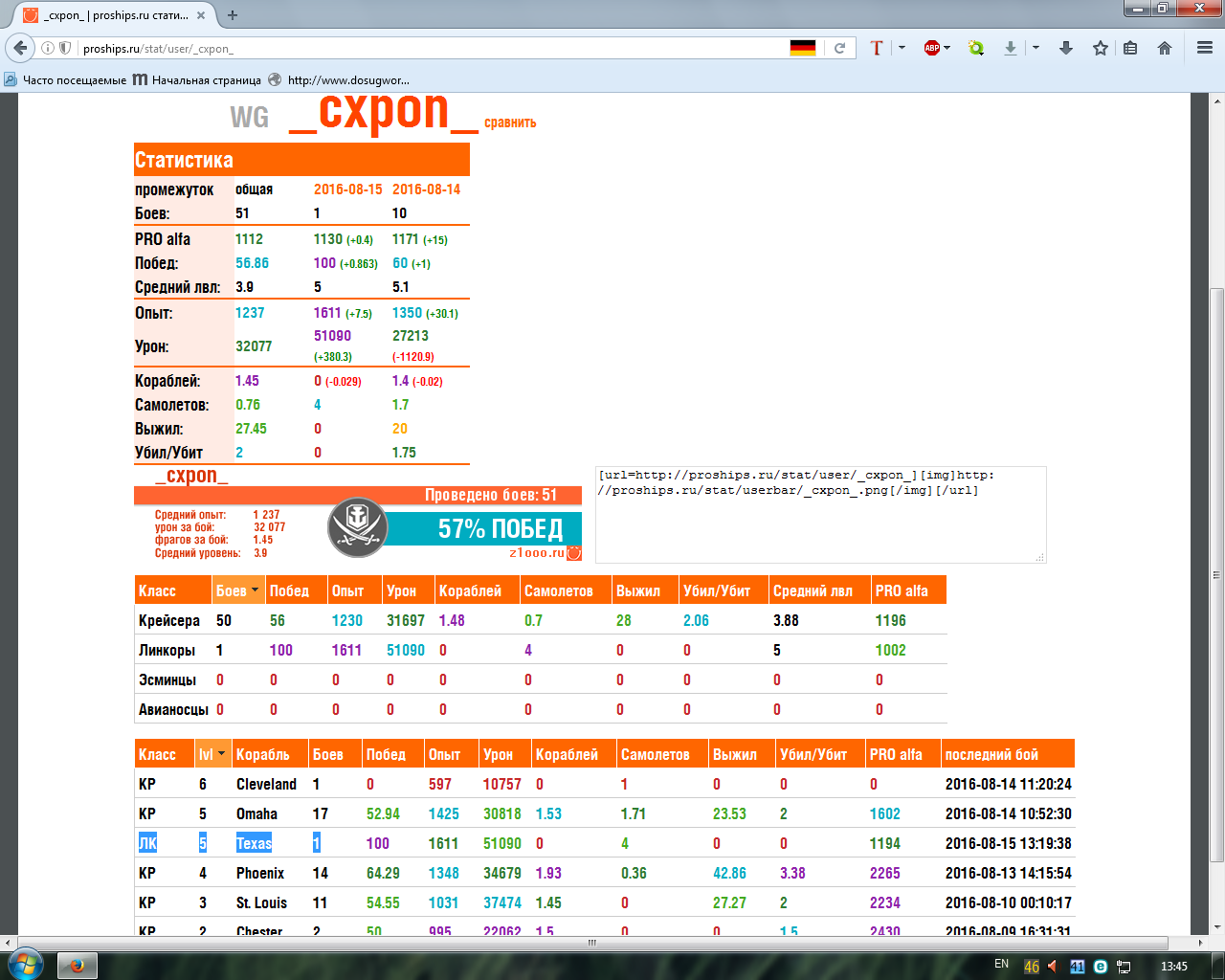Open site information icon in address bar
The image size is (1225, 980).
pos(48,48)
